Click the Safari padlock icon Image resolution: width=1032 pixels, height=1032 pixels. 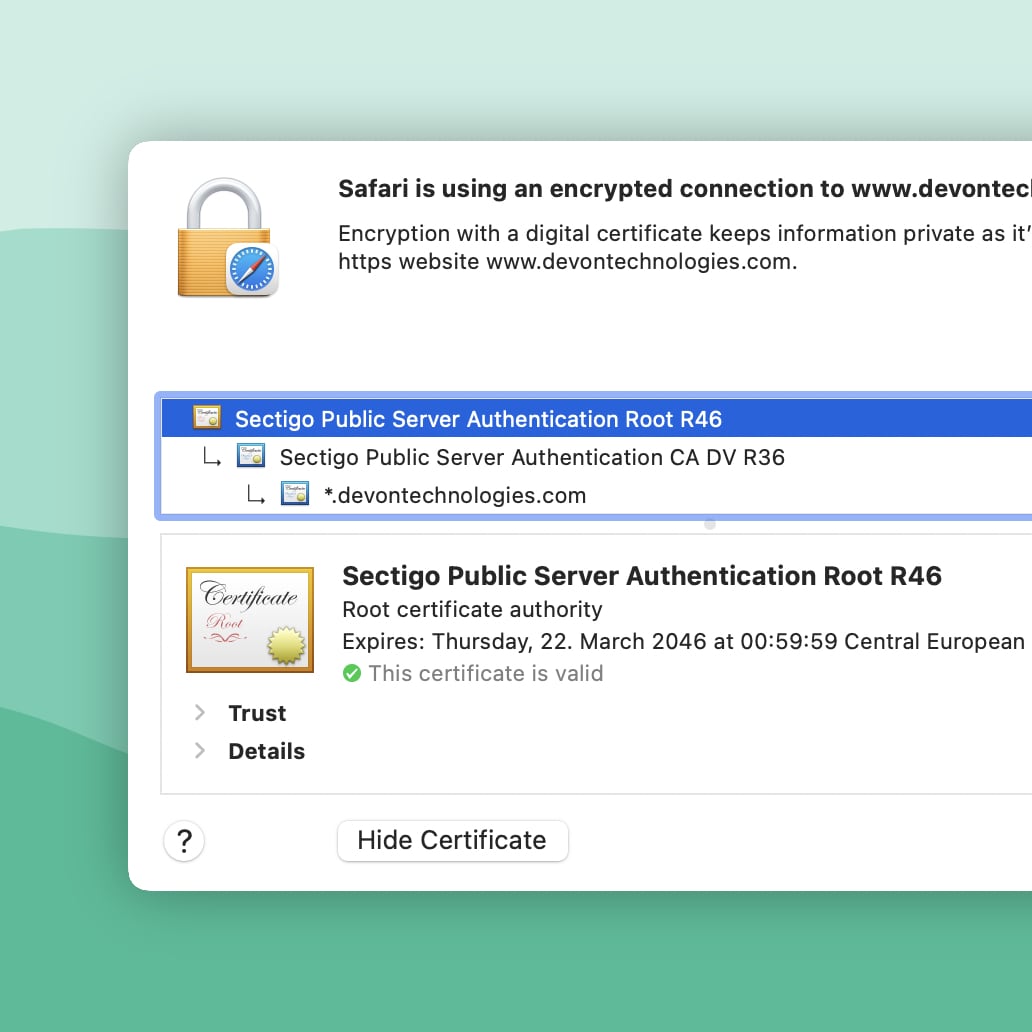click(x=228, y=238)
